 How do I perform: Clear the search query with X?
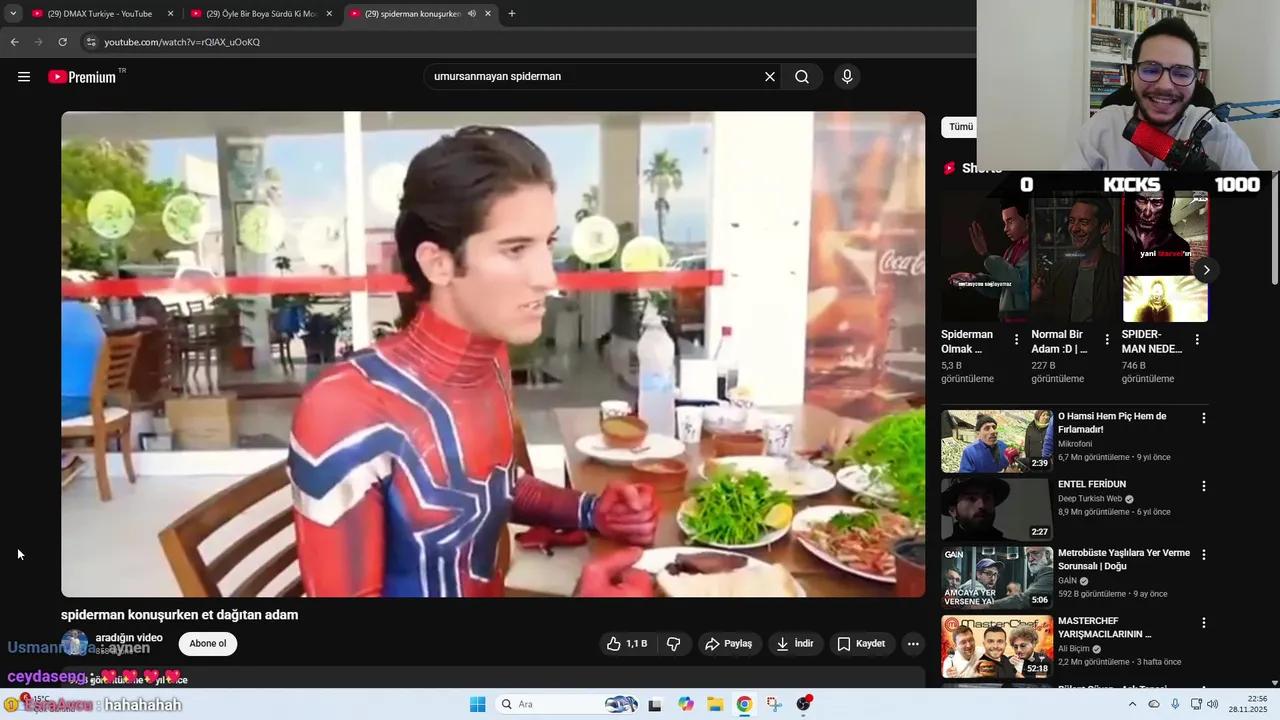[x=770, y=77]
